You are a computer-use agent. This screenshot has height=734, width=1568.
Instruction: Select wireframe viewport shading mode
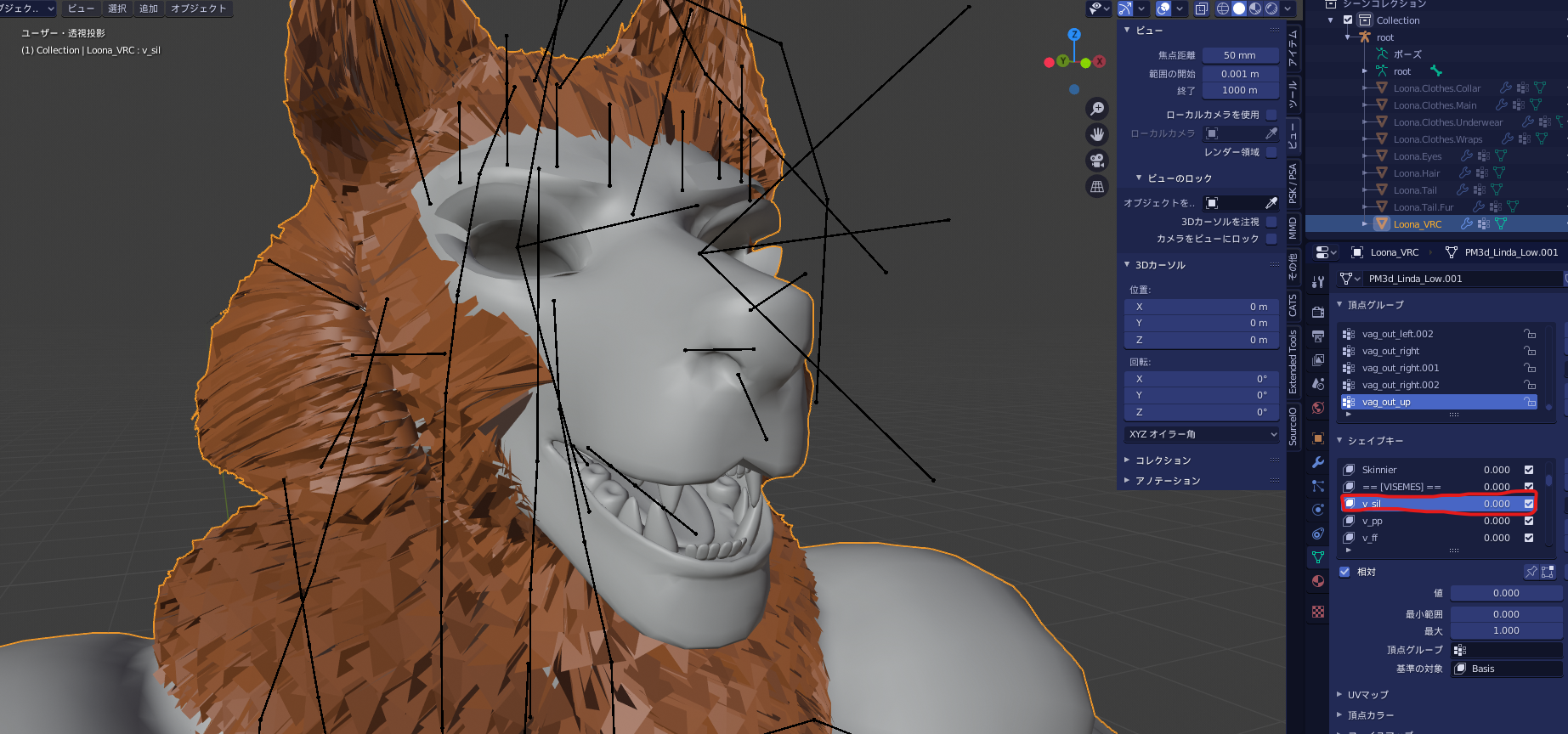1223,8
